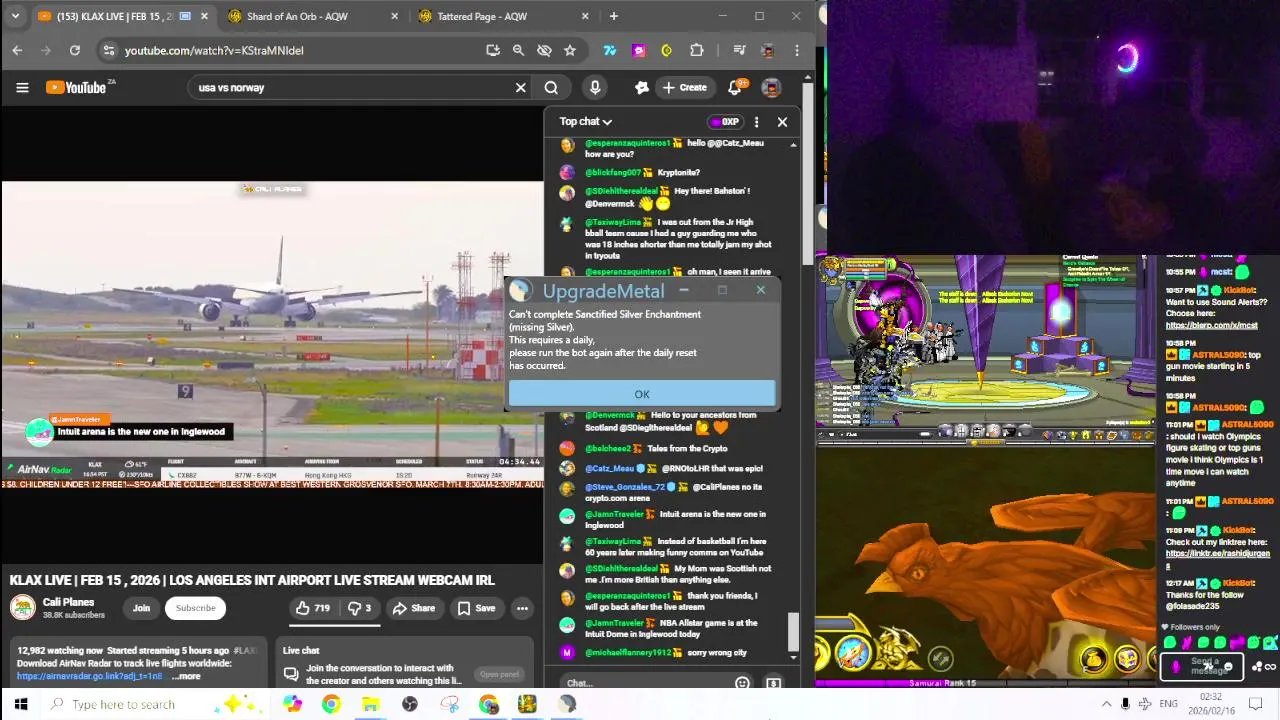Open Chrome from the taskbar

[331, 705]
